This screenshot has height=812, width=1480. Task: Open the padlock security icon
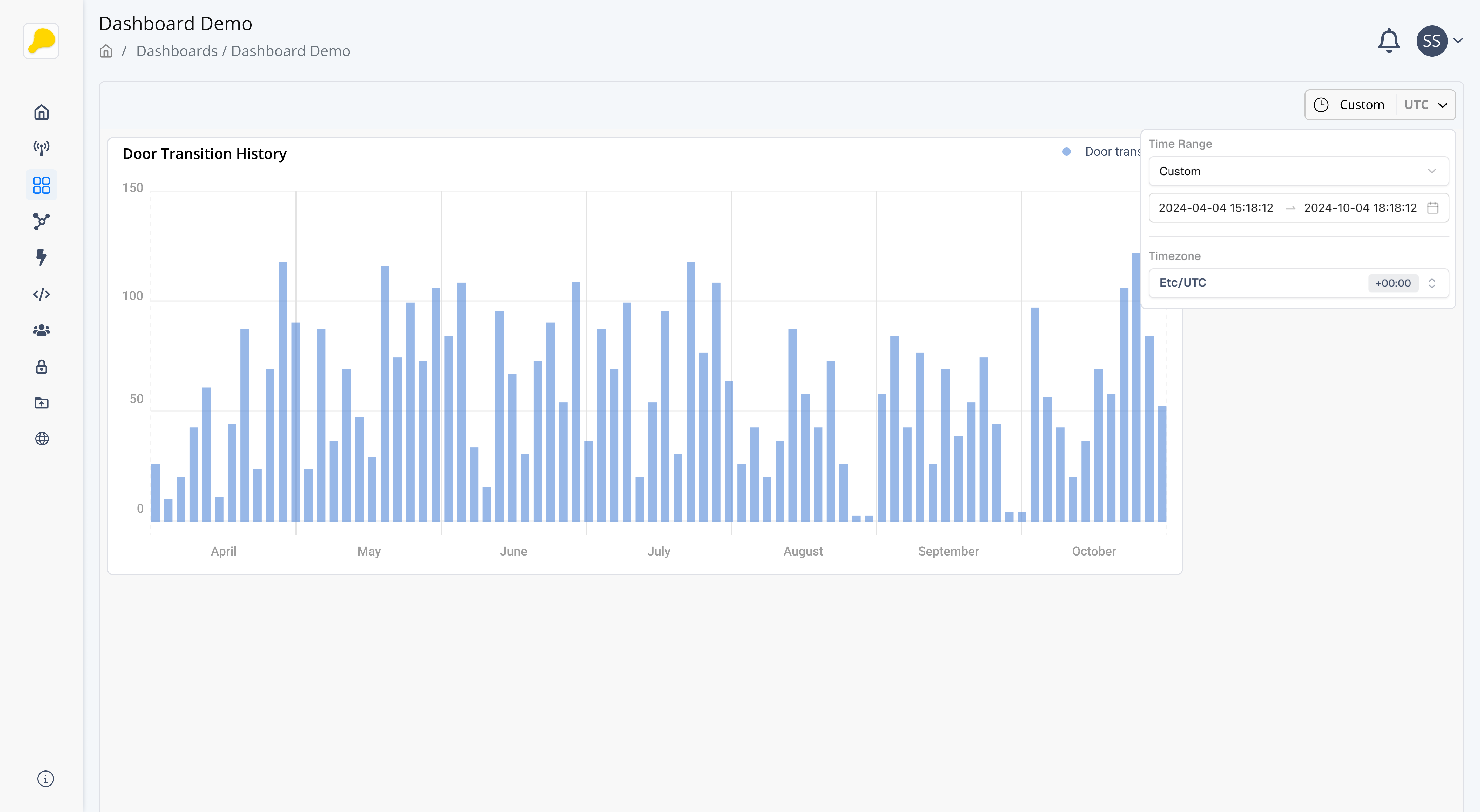tap(41, 366)
